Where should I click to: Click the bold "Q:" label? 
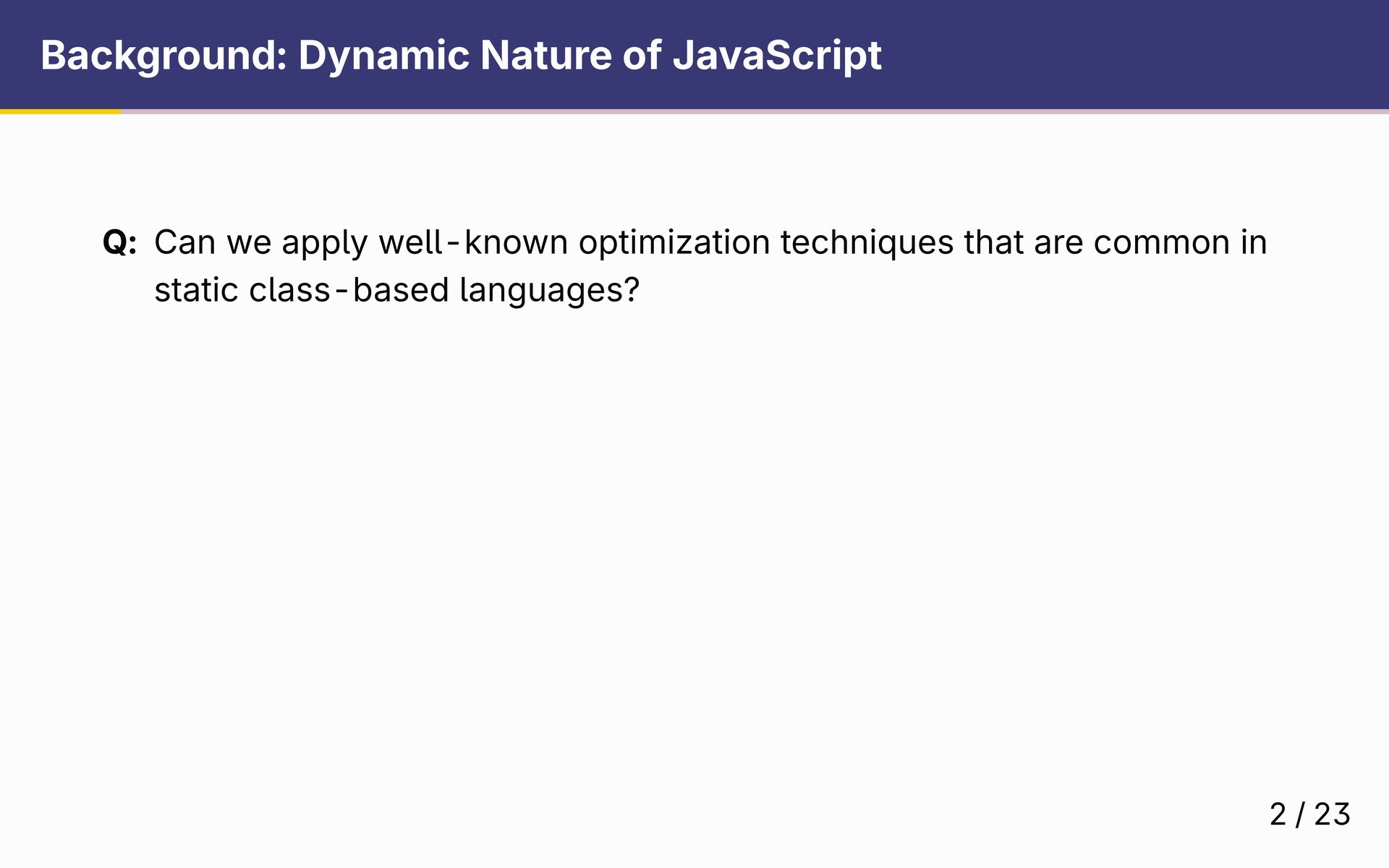click(120, 243)
